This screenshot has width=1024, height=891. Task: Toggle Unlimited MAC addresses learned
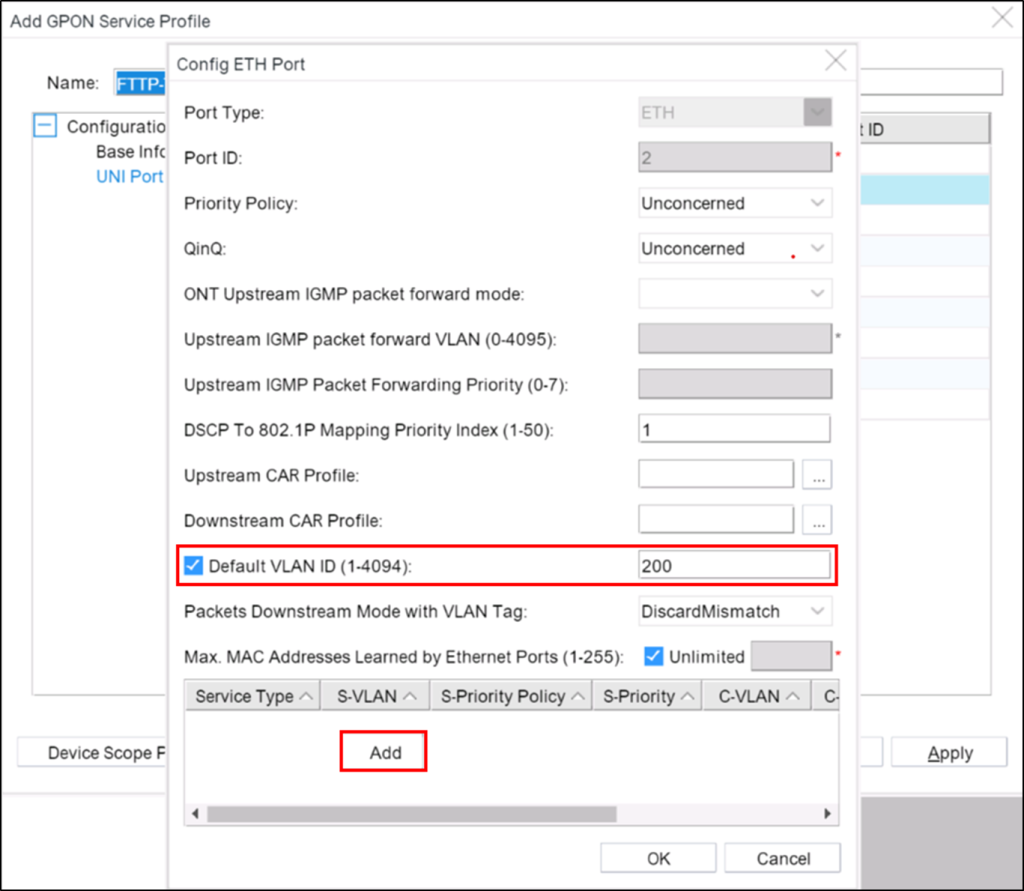(x=654, y=656)
